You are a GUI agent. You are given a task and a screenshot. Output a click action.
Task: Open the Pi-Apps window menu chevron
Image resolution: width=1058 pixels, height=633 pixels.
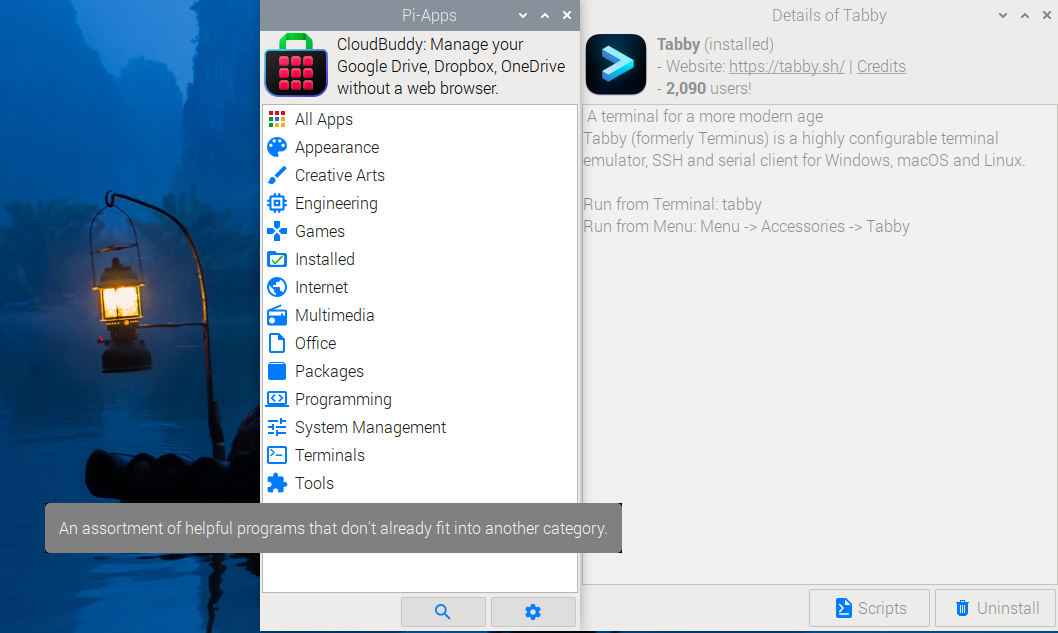click(x=523, y=16)
